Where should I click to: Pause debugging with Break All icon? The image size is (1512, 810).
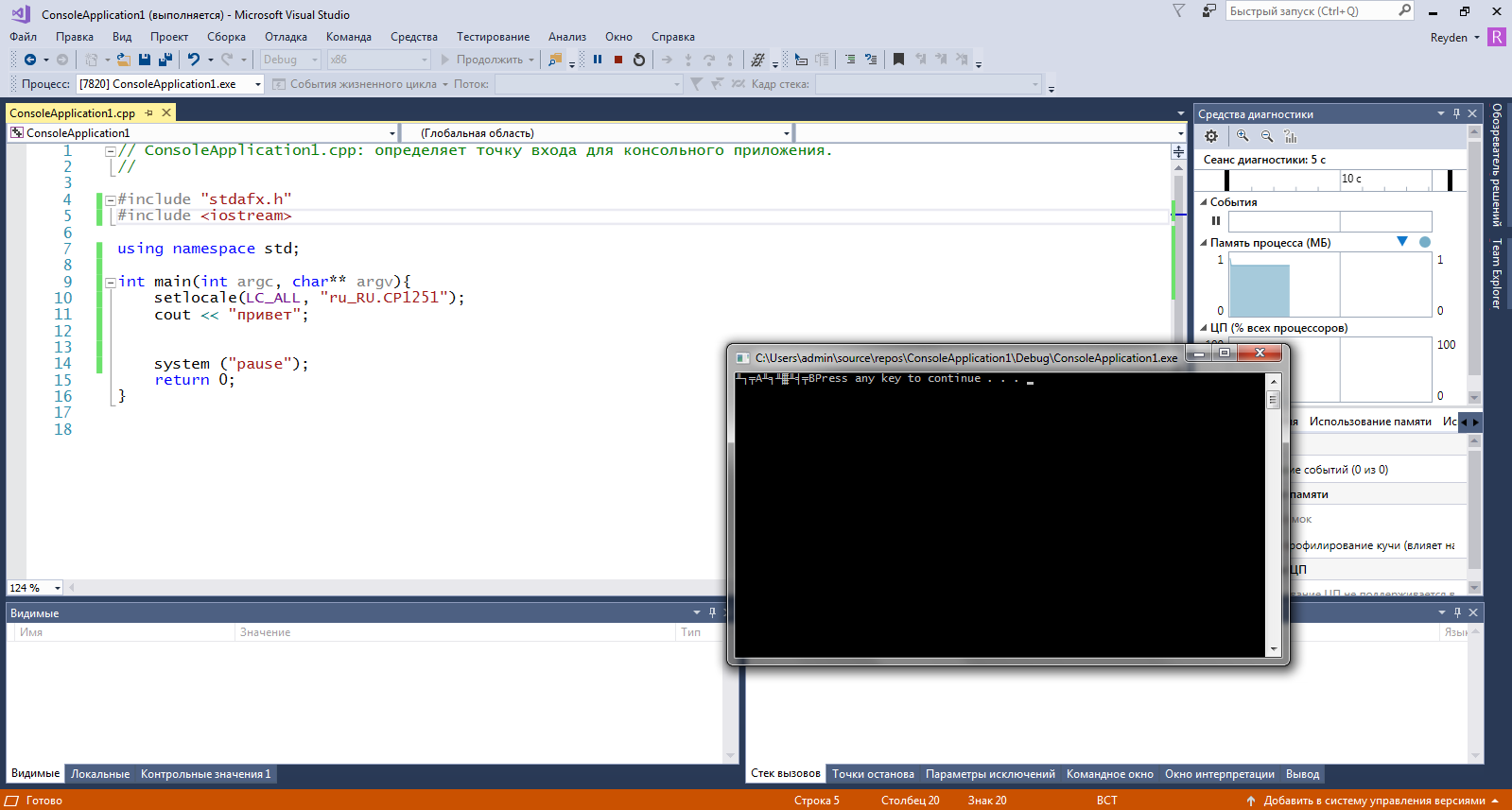598,60
